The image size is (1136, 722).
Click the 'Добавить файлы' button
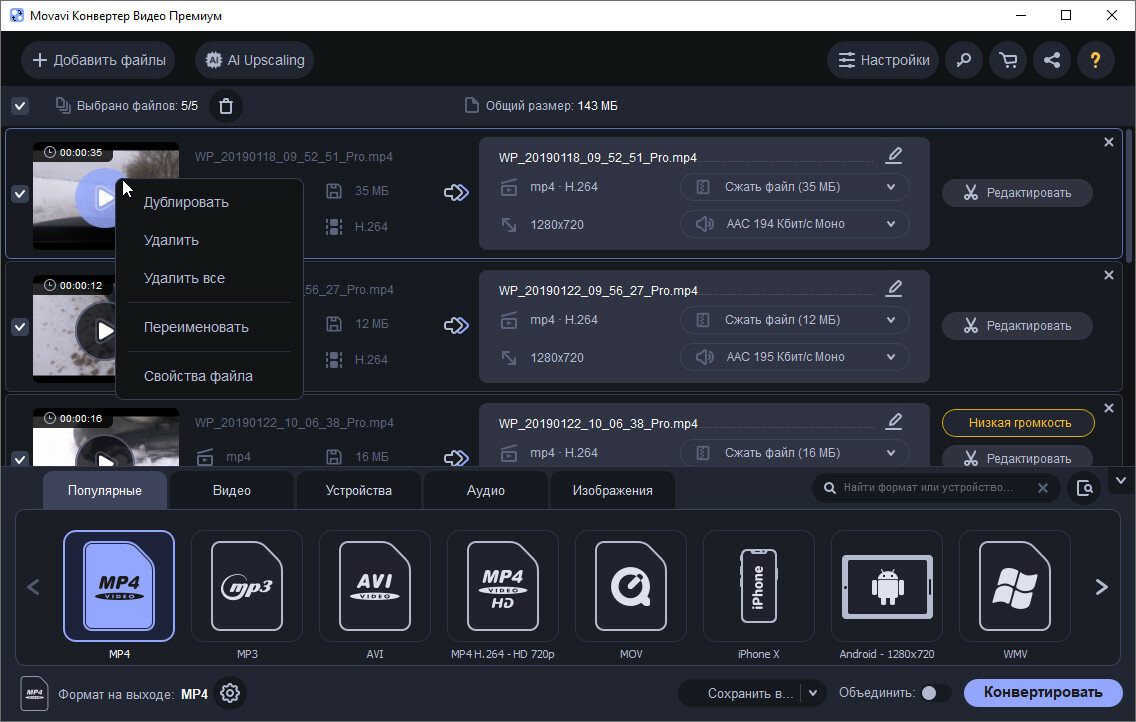[x=99, y=60]
